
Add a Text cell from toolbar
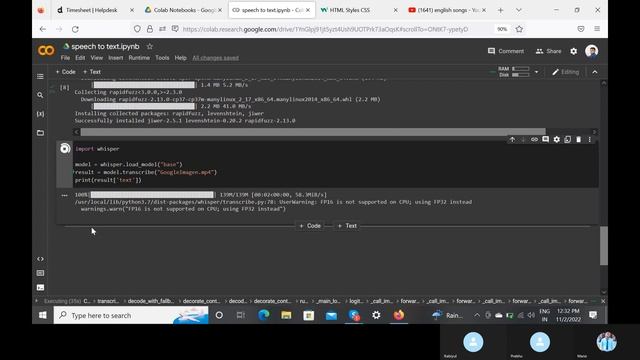point(92,72)
